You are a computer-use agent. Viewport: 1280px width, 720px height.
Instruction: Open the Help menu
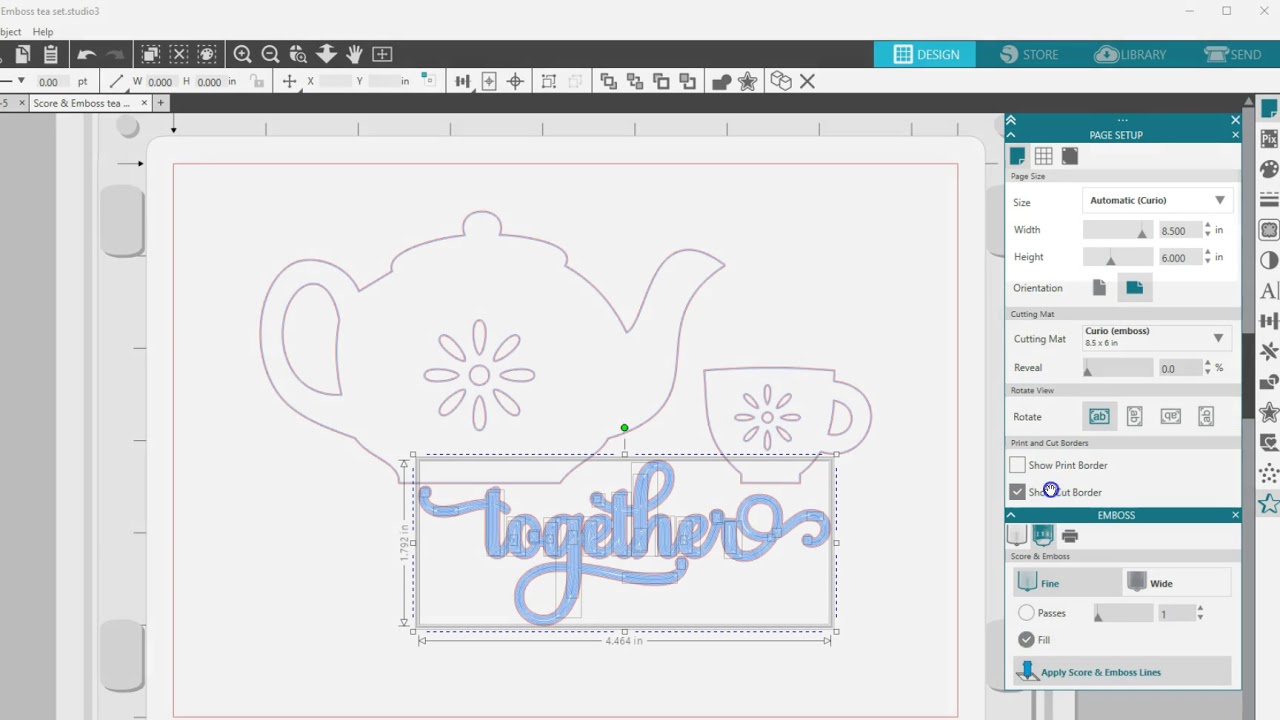click(x=42, y=32)
